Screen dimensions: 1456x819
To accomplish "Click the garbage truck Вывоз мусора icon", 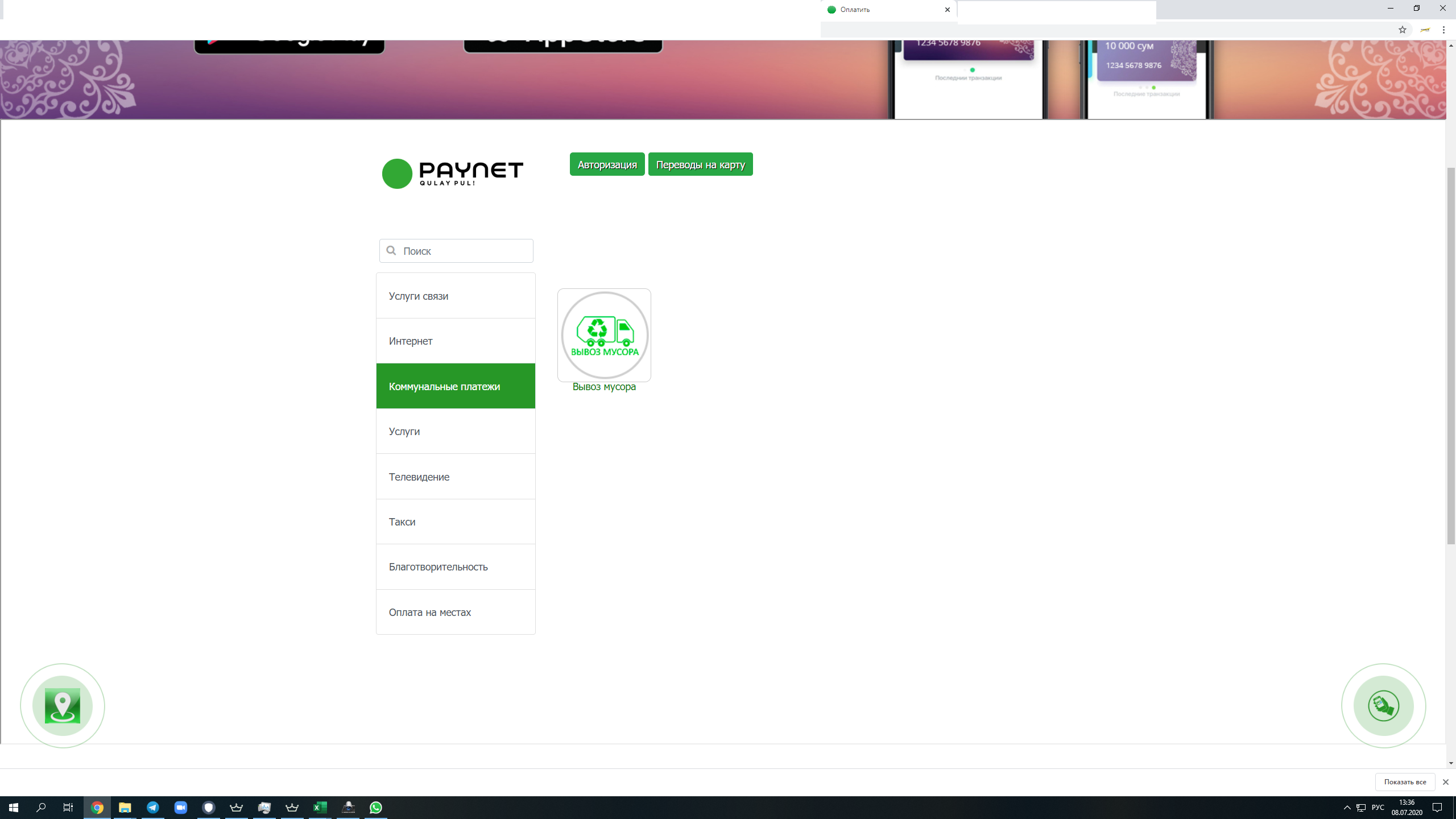I will click(604, 335).
